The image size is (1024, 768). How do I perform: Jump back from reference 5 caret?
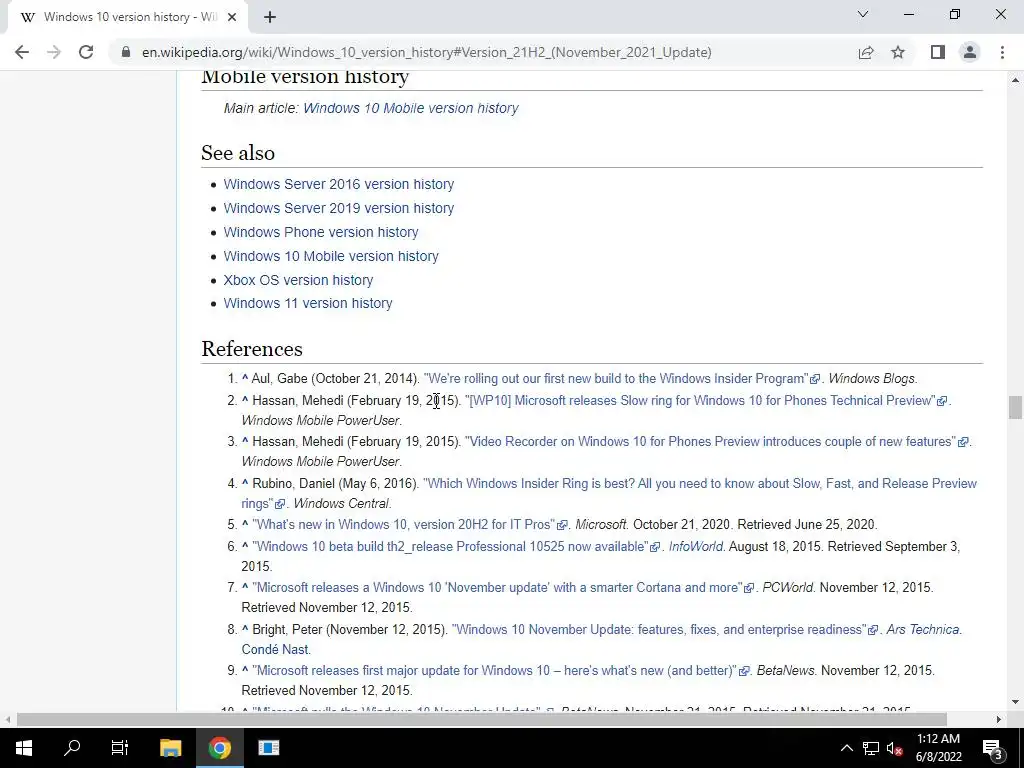pos(245,525)
